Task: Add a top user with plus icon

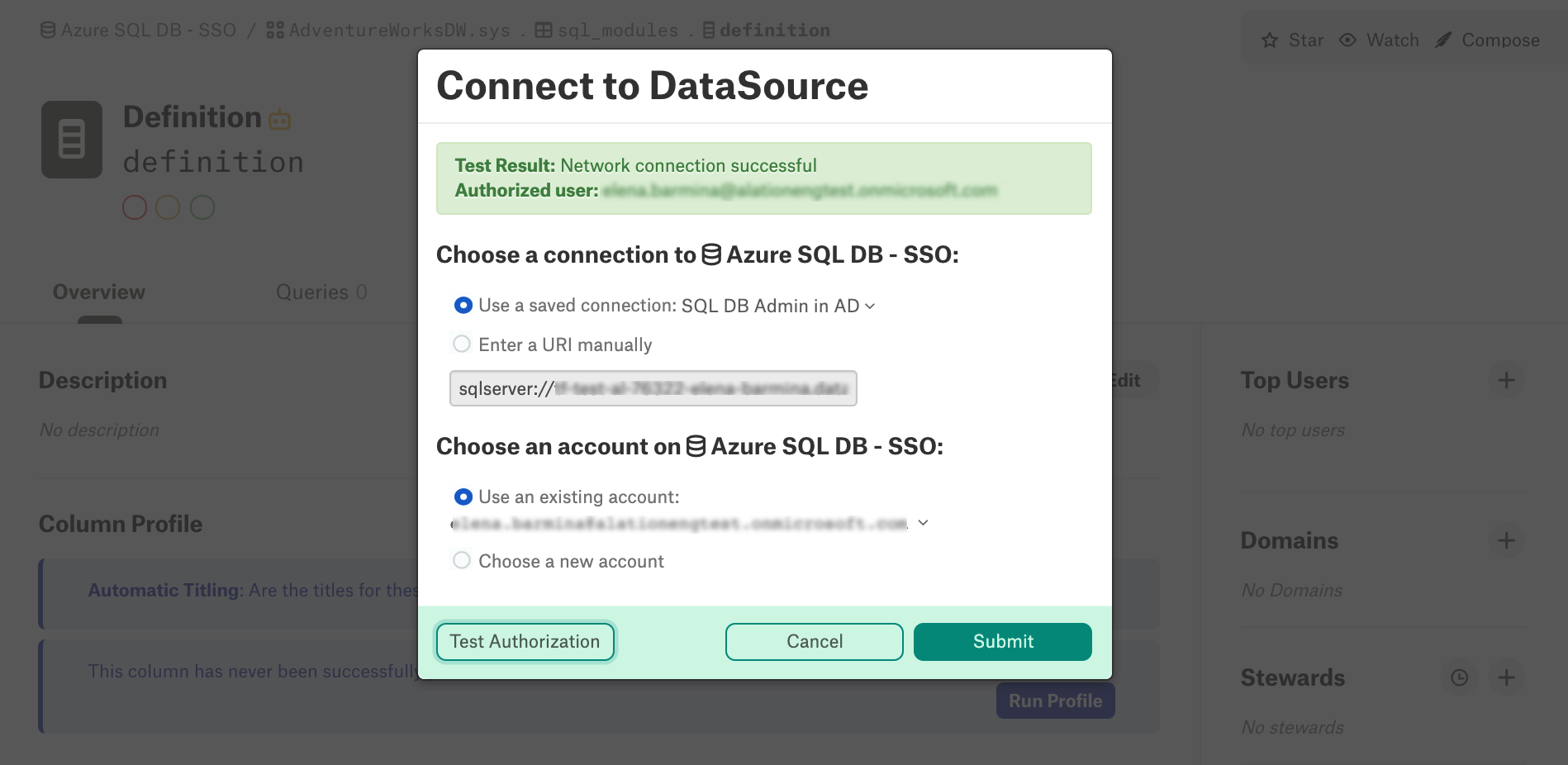Action: point(1506,380)
